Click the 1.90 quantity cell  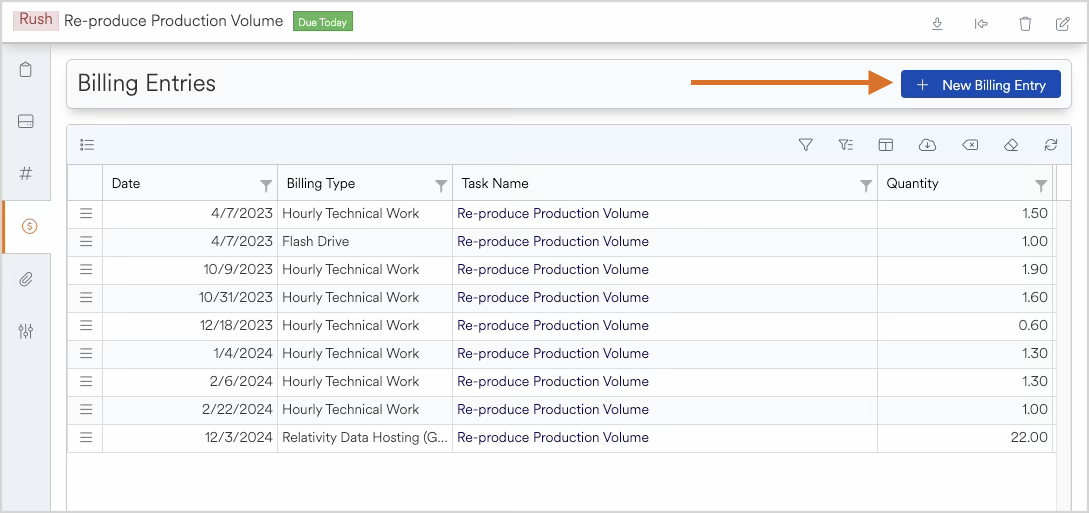(966, 269)
